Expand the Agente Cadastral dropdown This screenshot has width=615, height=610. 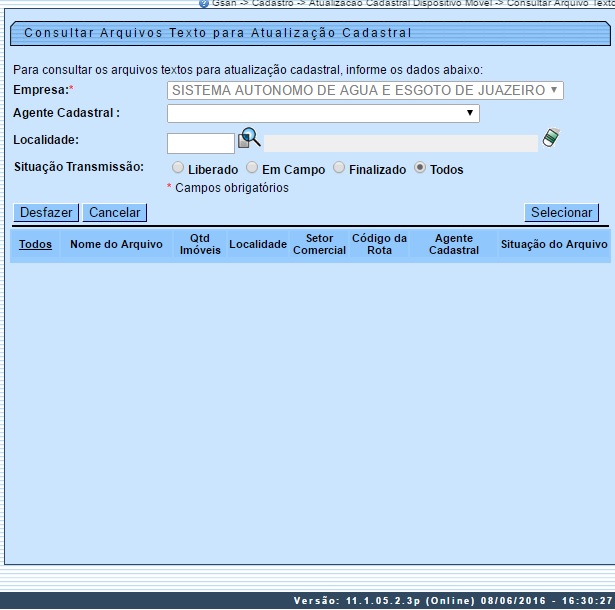(x=323, y=114)
